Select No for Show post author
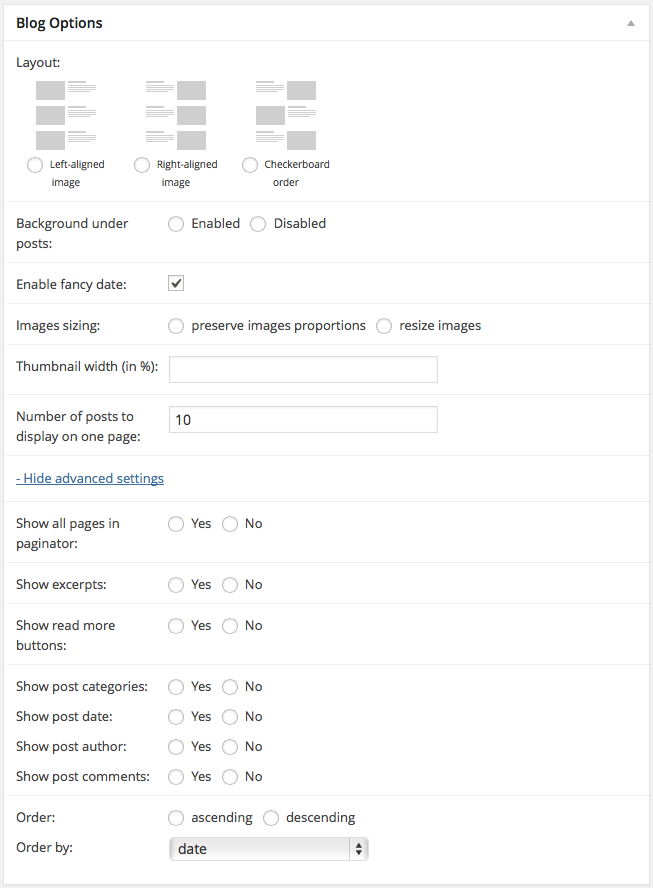 click(230, 747)
